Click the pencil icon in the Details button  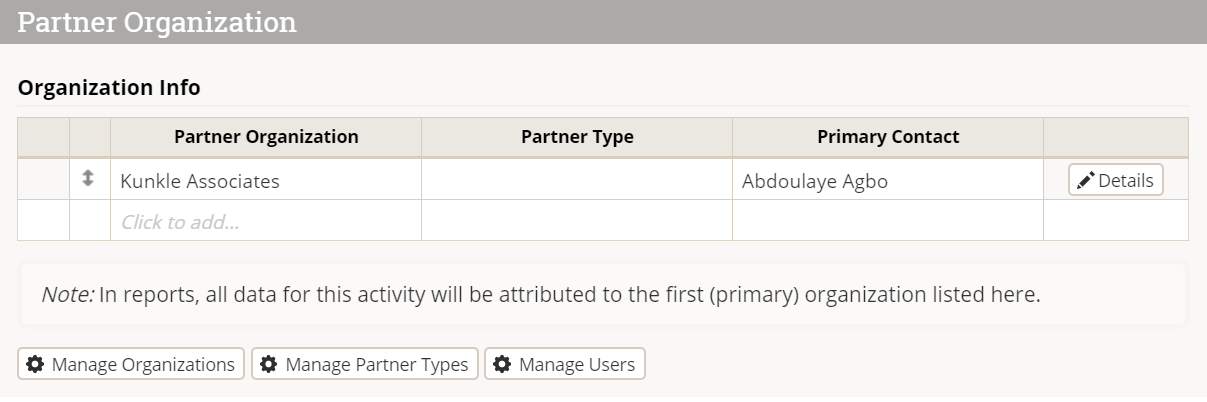pos(1085,181)
